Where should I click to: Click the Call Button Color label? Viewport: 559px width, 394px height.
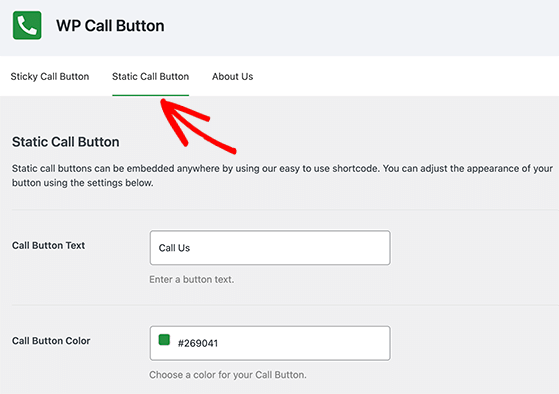[51, 341]
